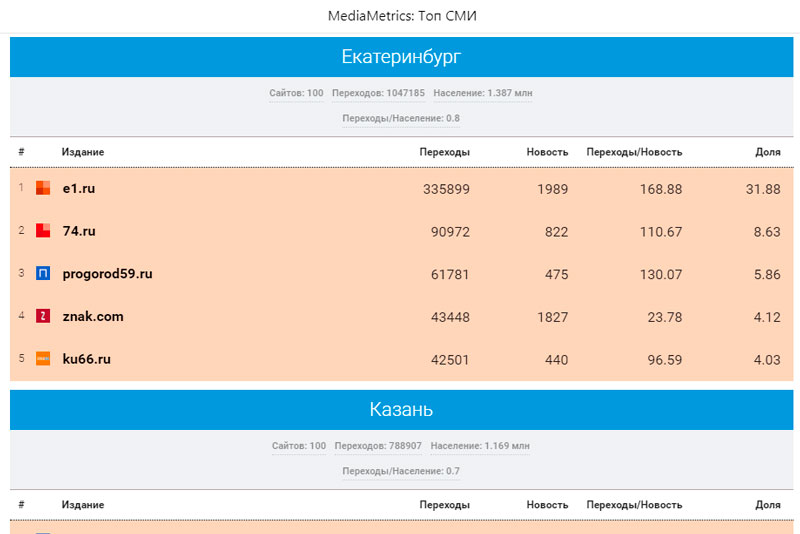Click the znak.com red favicon
Image resolution: width=800 pixels, height=534 pixels.
[43, 316]
